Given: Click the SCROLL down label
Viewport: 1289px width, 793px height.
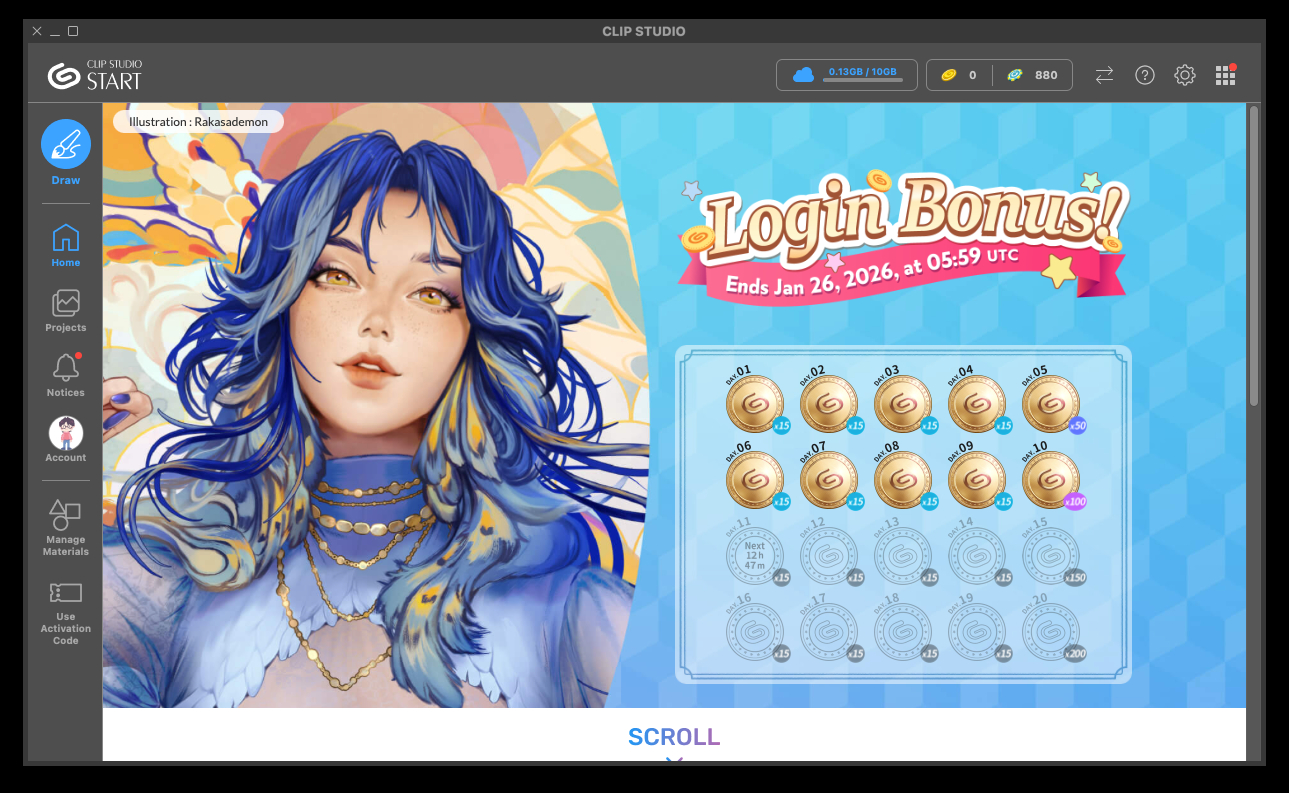Looking at the screenshot, I should (x=673, y=738).
